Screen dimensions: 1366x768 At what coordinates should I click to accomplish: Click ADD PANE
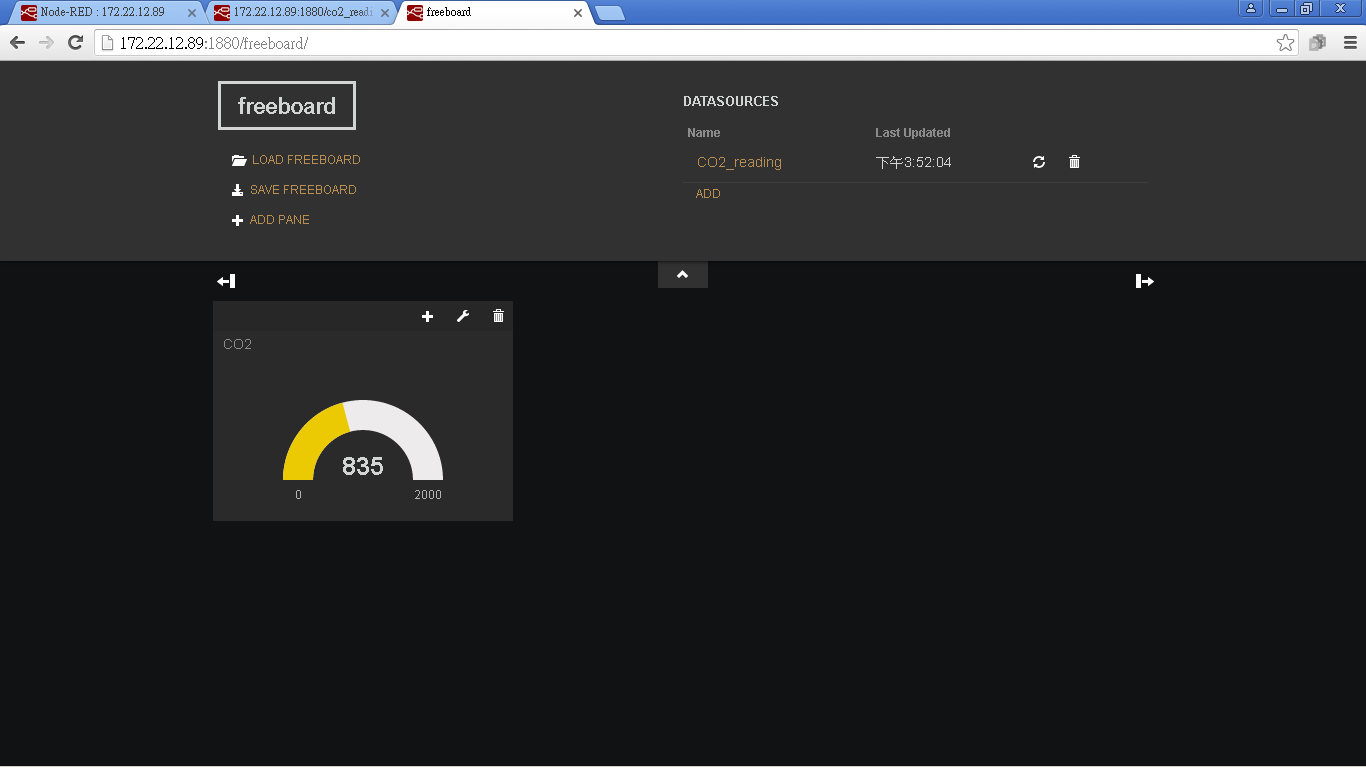point(279,220)
